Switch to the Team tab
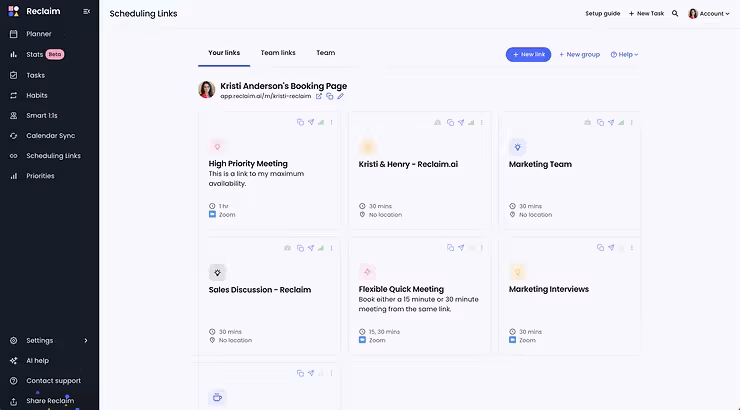The width and height of the screenshot is (740, 410). coord(326,53)
